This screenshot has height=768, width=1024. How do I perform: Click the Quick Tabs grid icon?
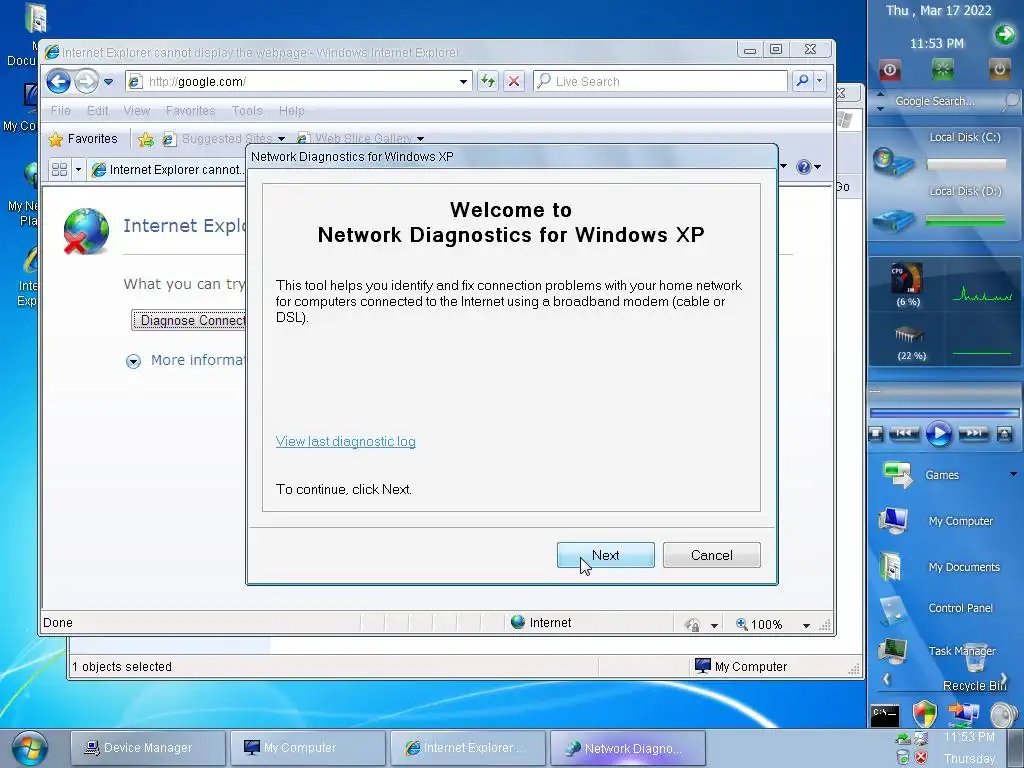[59, 170]
